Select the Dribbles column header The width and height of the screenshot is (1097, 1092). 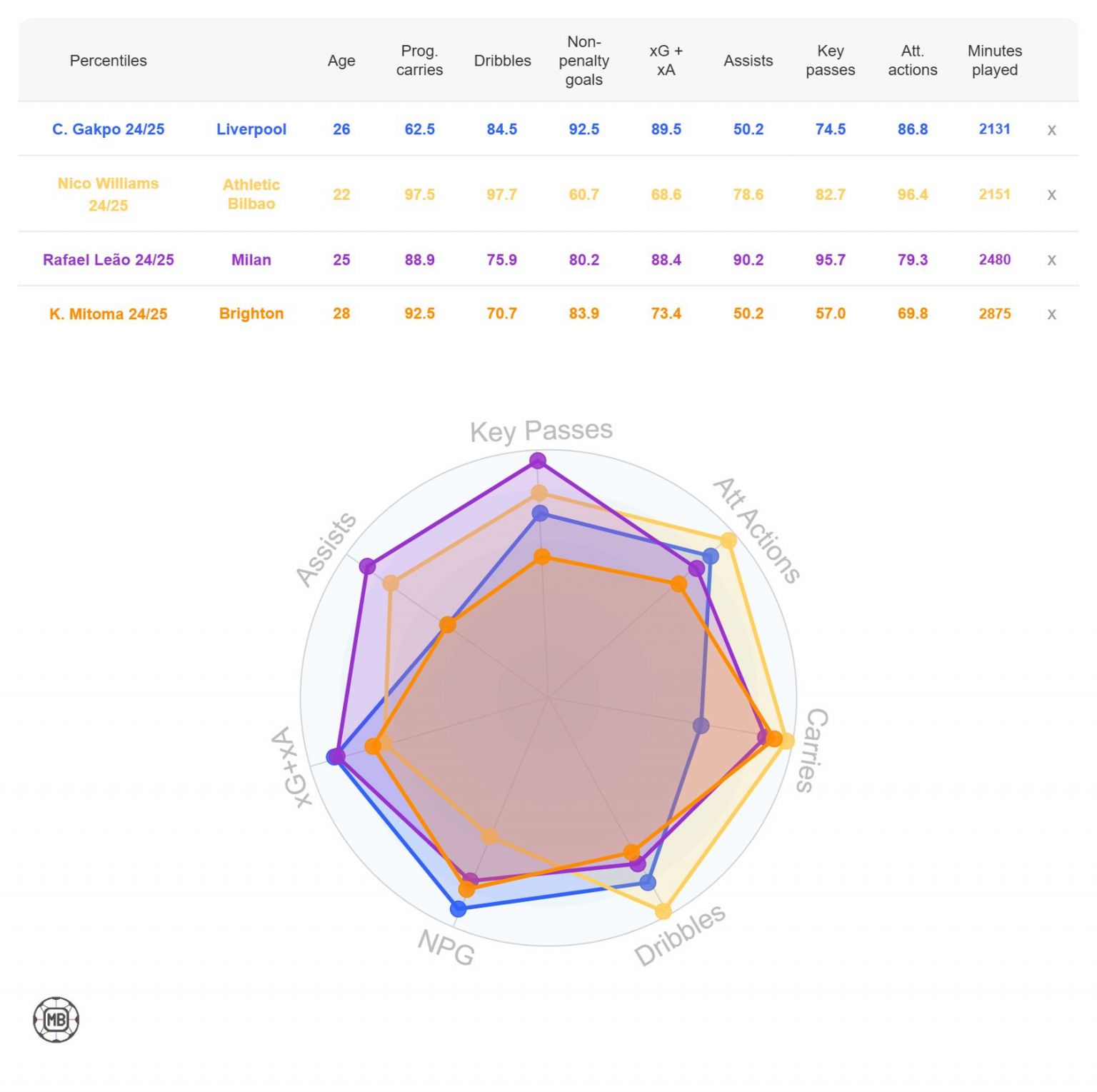502,61
